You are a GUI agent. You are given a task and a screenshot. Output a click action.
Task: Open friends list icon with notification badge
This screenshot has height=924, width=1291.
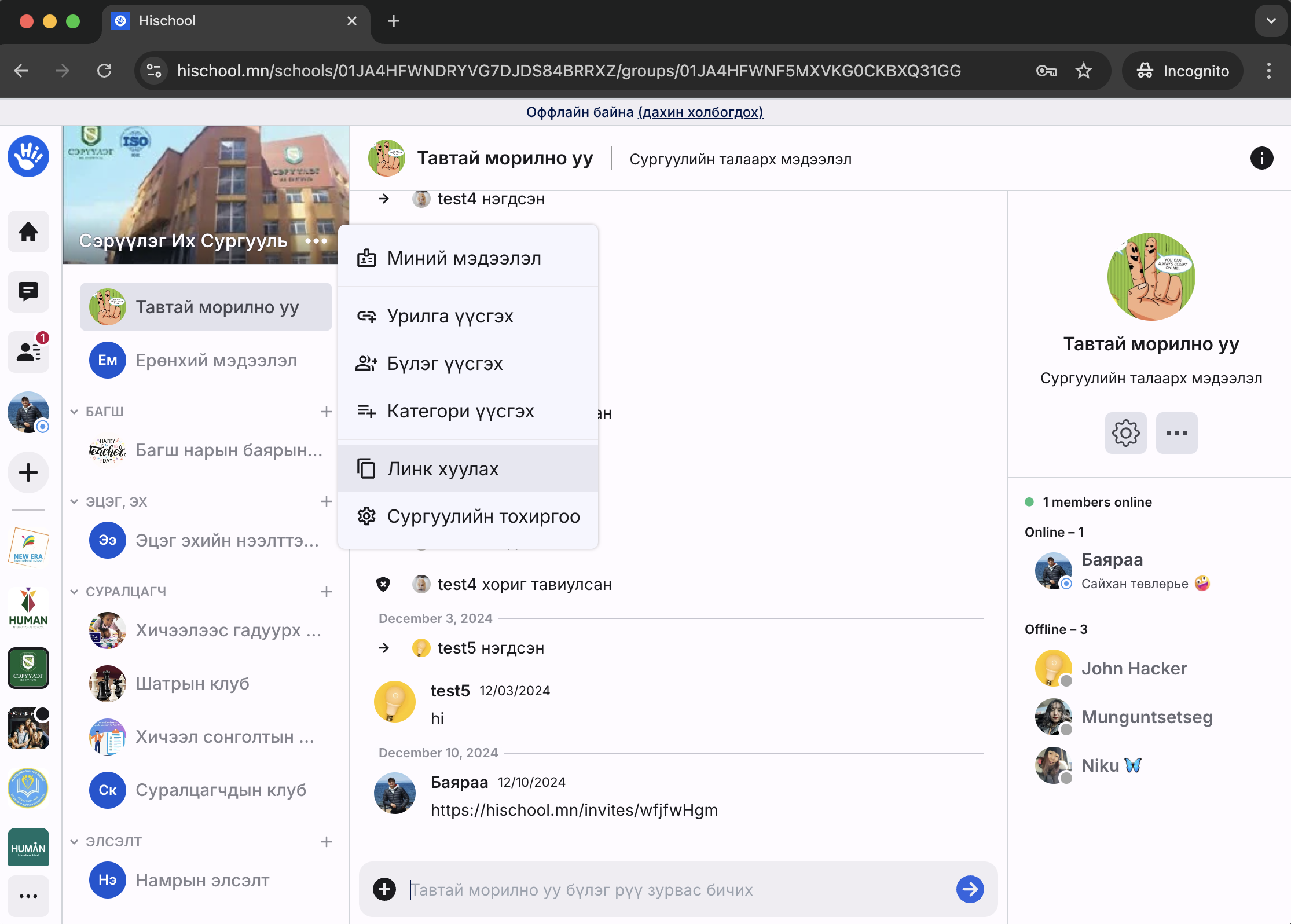(28, 351)
